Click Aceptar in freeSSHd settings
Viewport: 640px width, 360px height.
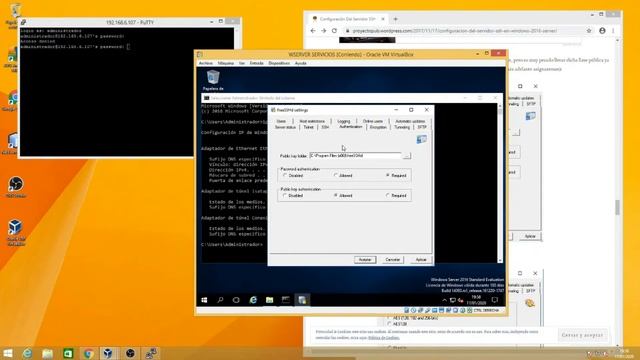[365, 260]
